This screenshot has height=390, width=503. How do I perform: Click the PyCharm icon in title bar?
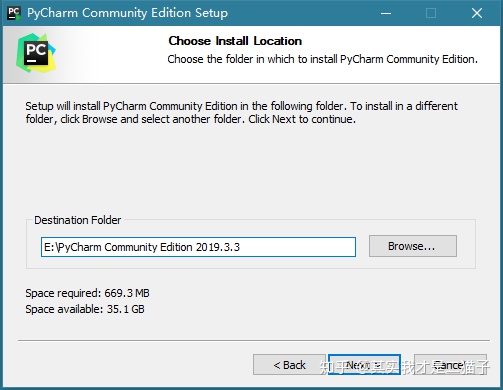point(14,13)
